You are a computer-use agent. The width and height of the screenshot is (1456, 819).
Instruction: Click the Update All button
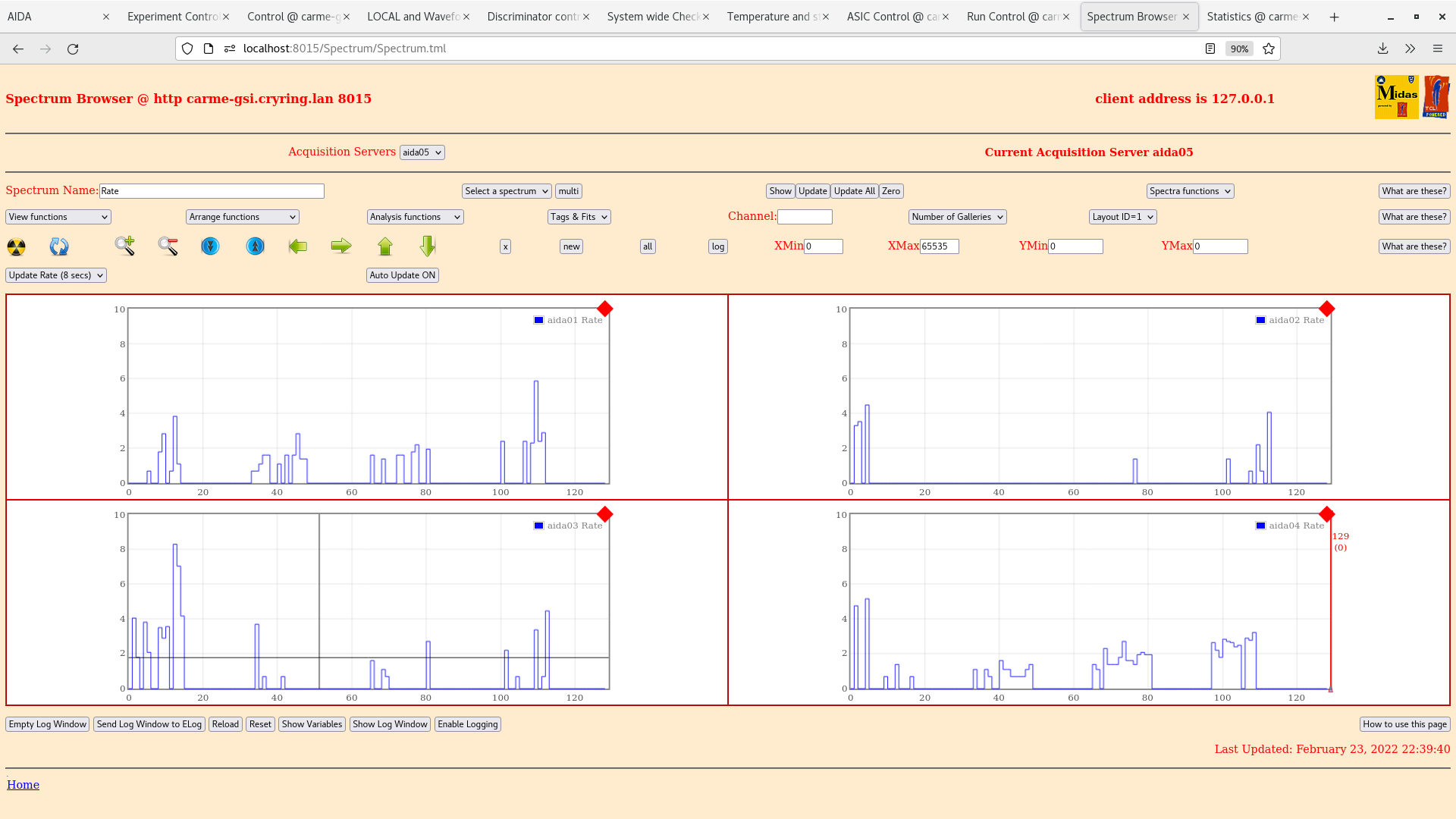854,191
